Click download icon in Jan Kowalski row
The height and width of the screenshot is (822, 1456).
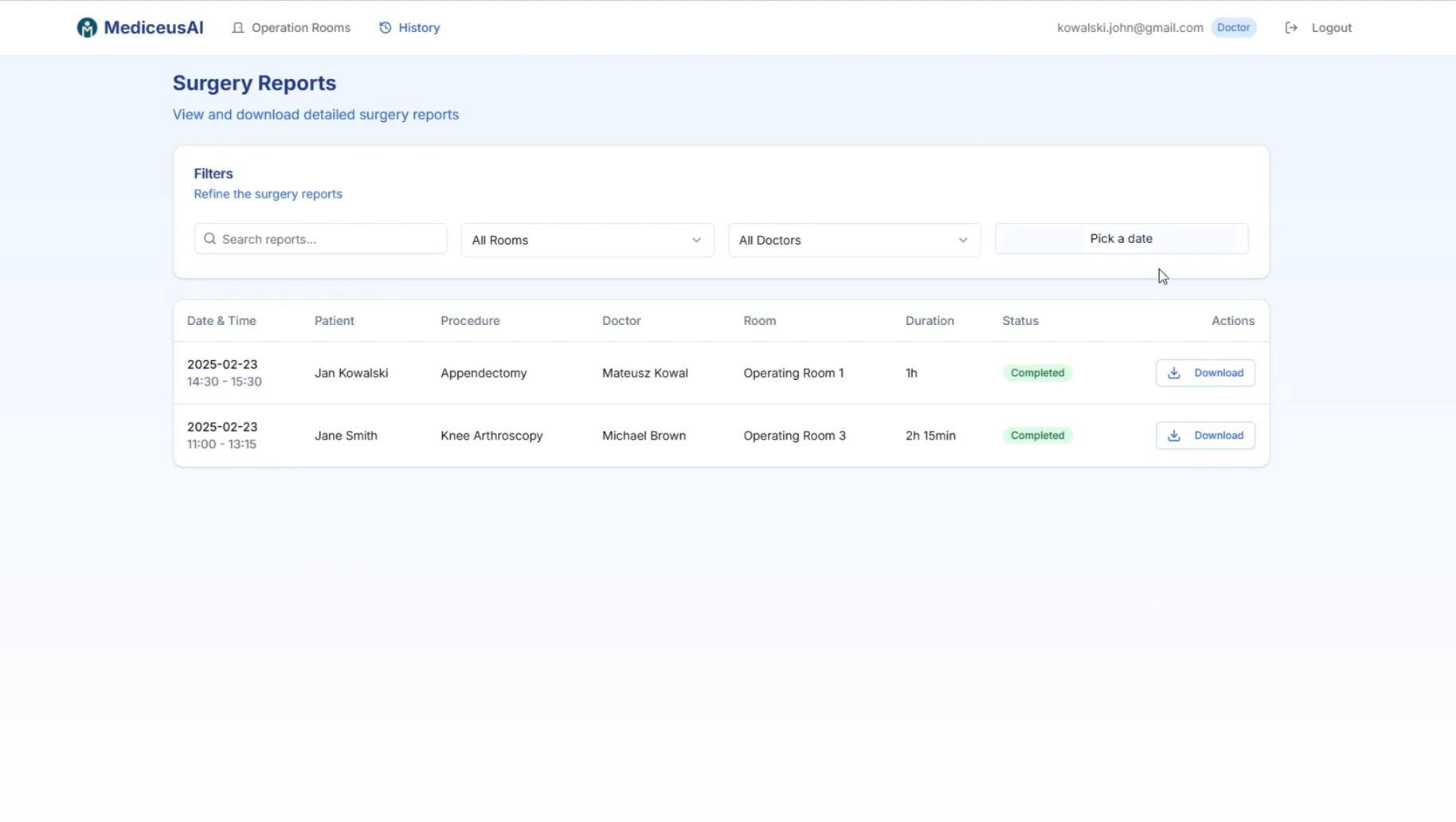coord(1174,373)
